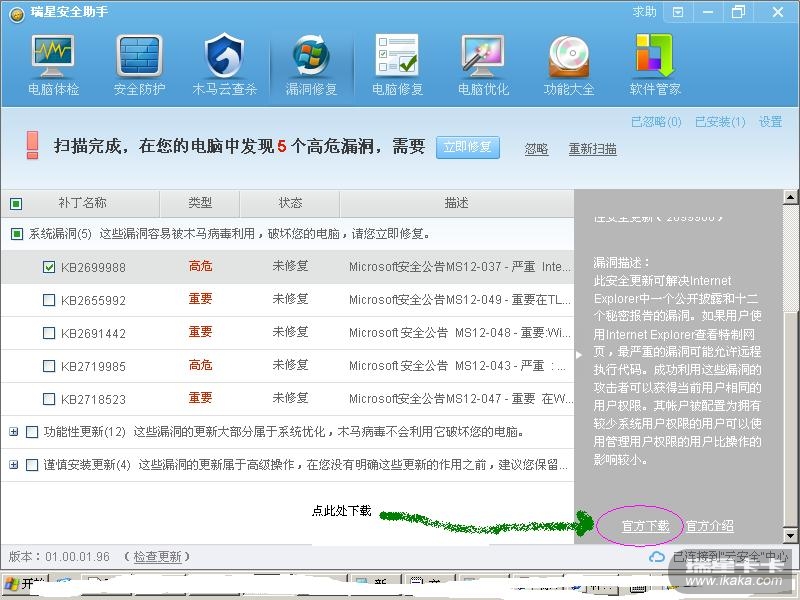
Task: Check the 功能性更新(12) group checkbox
Action: pyautogui.click(x=32, y=432)
